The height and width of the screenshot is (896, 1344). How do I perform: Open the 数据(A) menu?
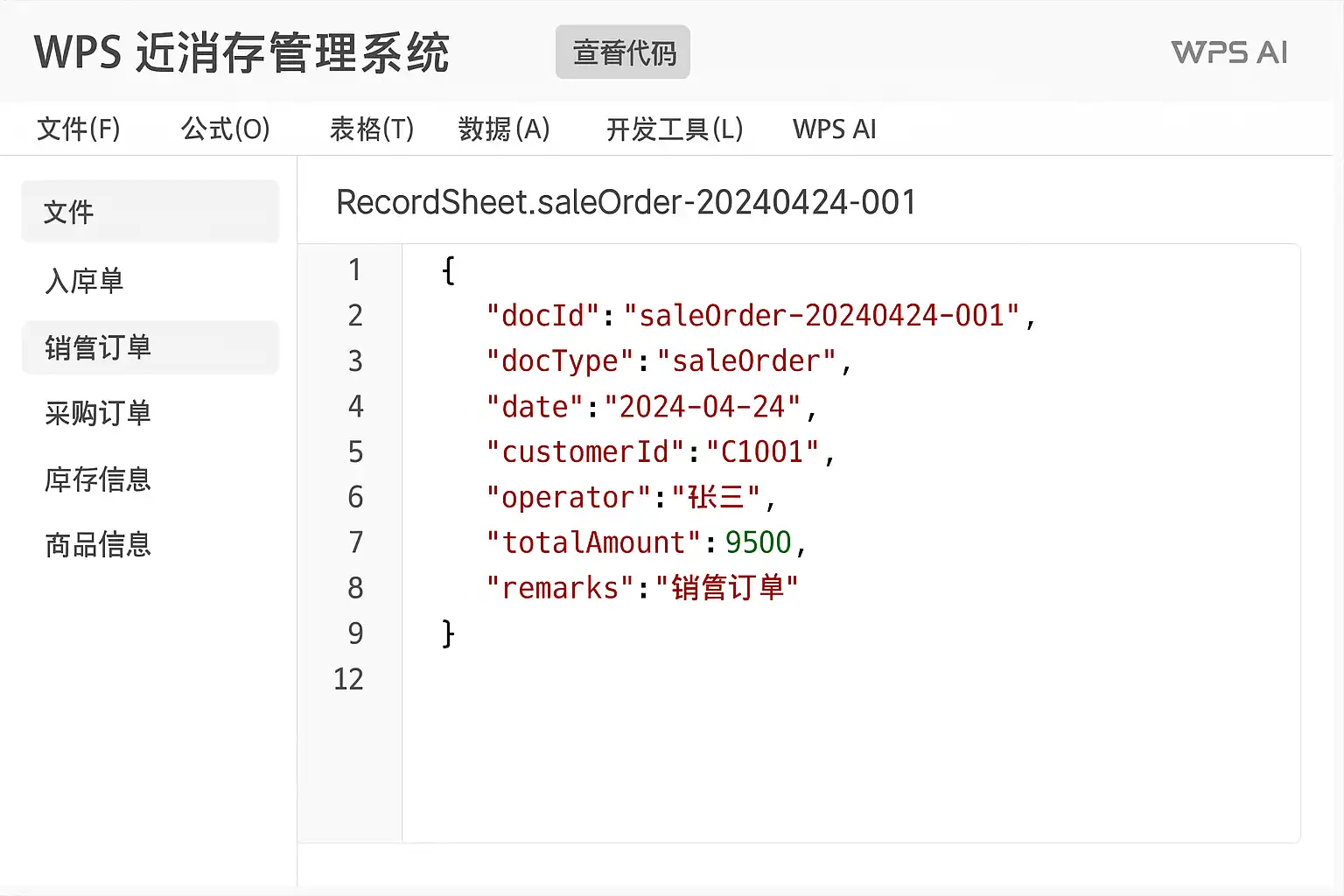tap(504, 129)
